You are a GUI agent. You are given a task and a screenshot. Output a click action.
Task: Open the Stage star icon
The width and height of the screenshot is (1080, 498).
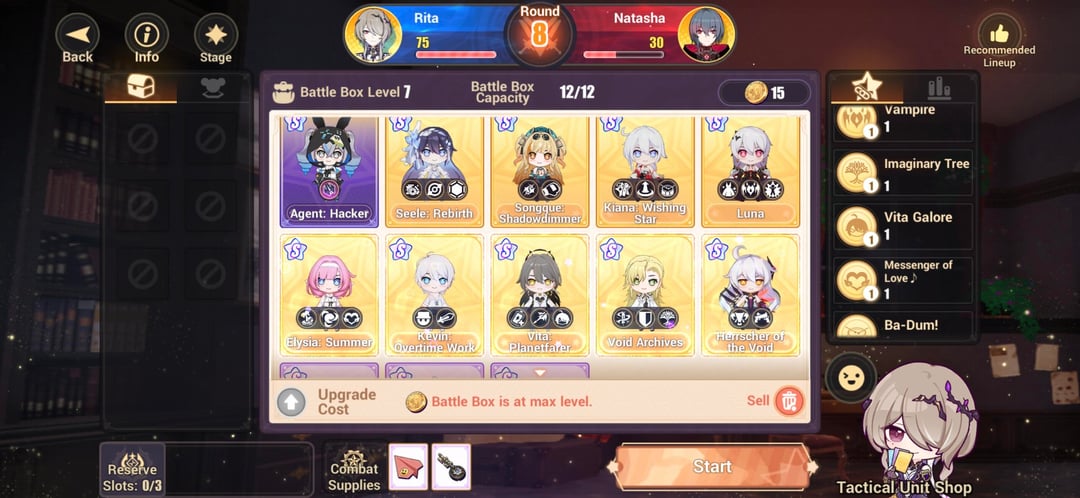click(x=216, y=34)
